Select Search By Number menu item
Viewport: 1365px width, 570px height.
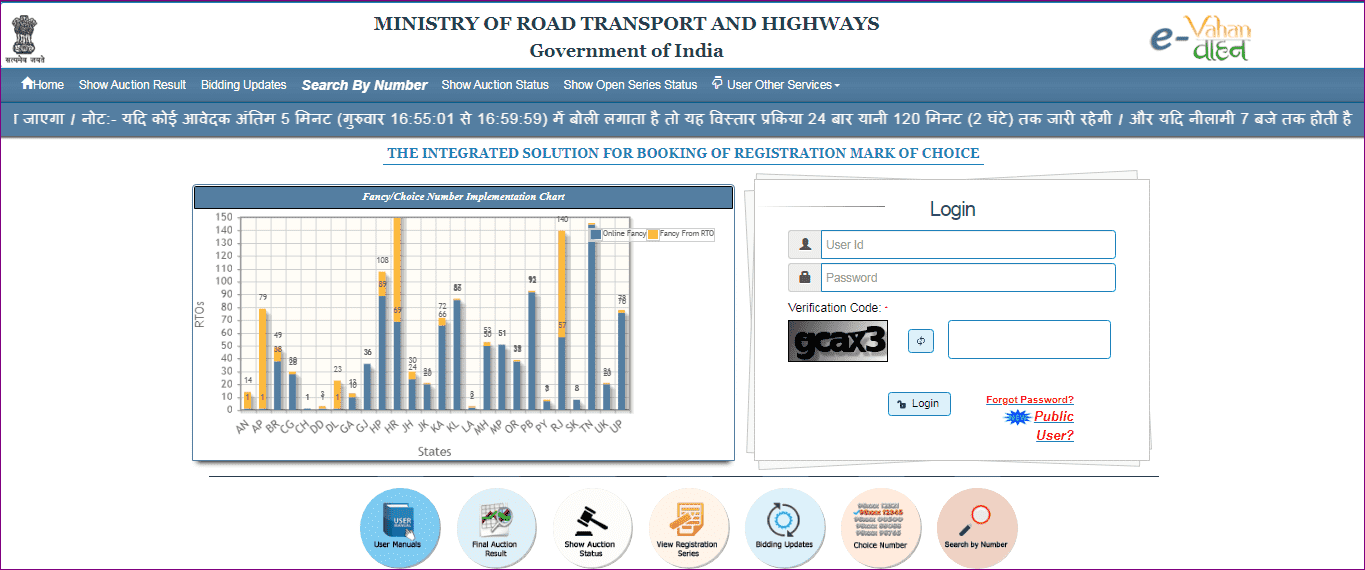(364, 85)
